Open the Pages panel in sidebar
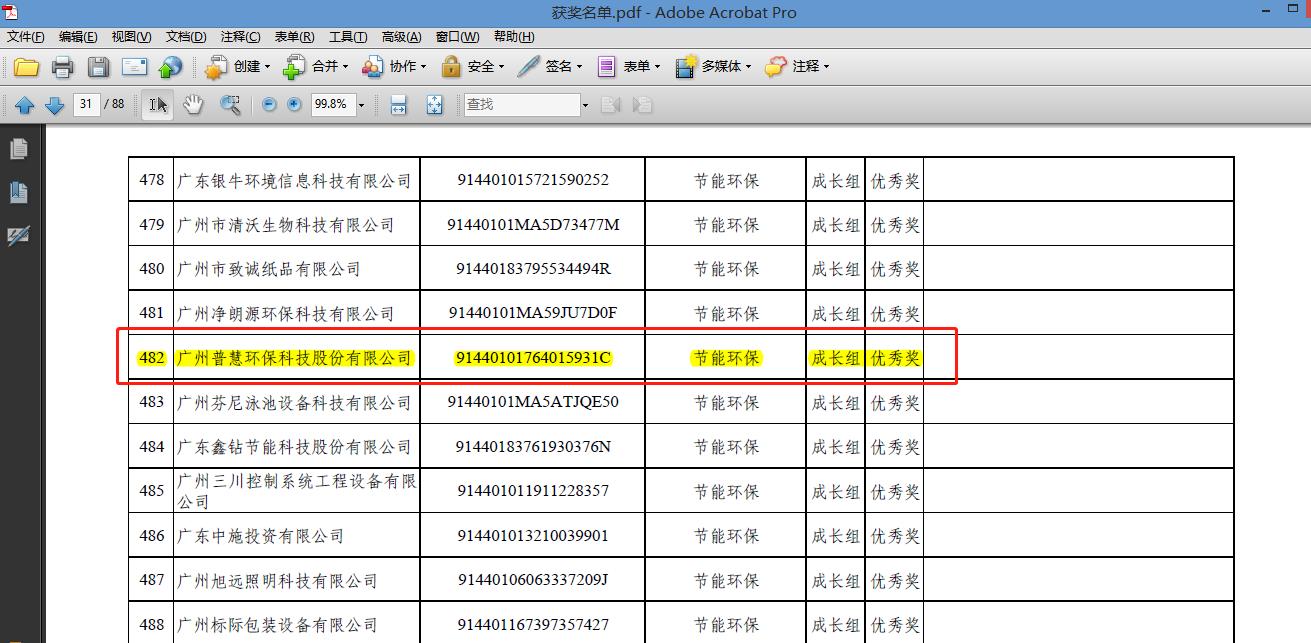The image size is (1311, 643). pyautogui.click(x=18, y=149)
